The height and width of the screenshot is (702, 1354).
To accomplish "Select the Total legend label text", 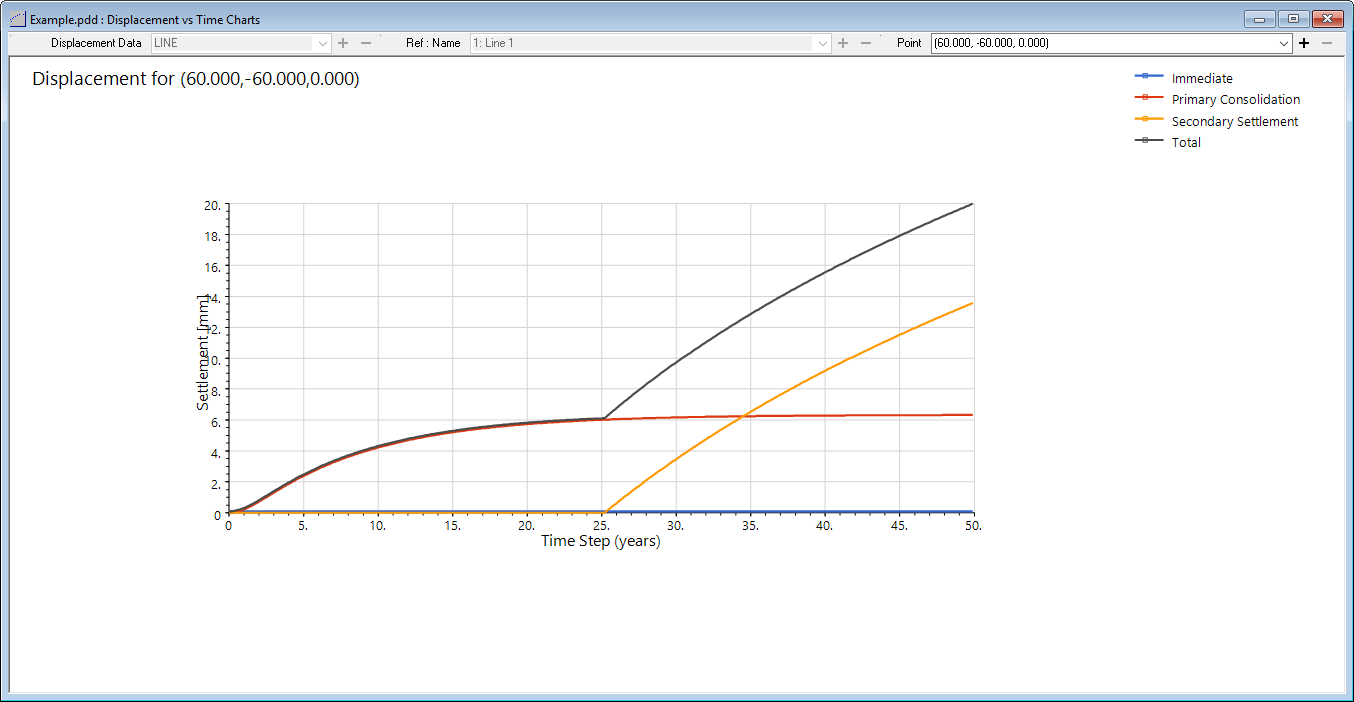I will [1186, 142].
